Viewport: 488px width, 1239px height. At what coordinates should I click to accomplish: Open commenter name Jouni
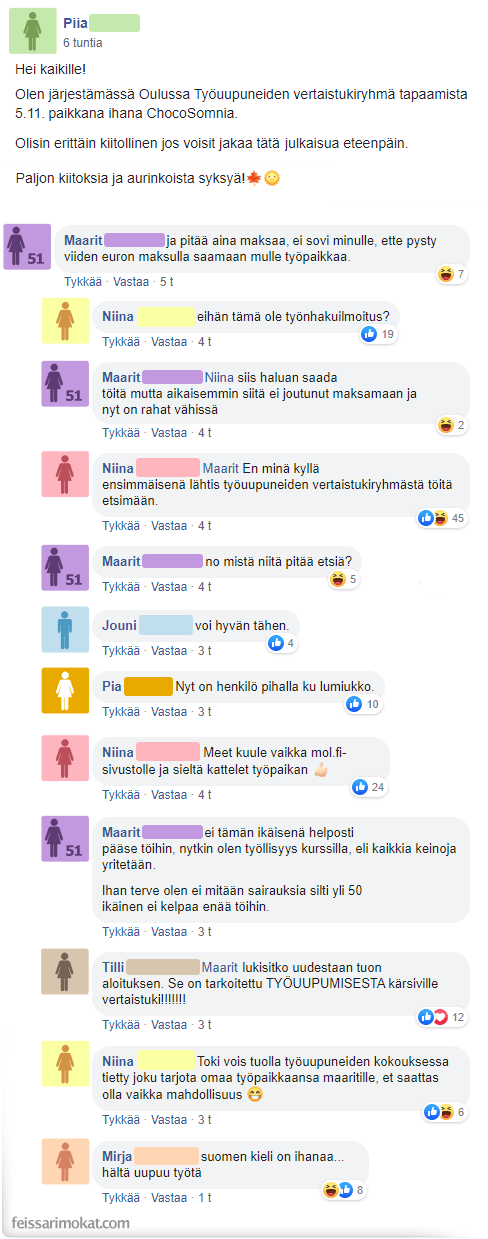(119, 626)
